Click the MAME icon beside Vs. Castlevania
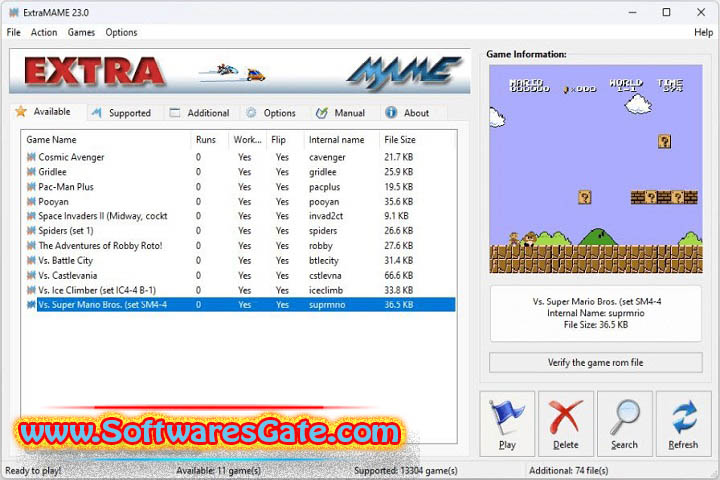 coord(31,275)
